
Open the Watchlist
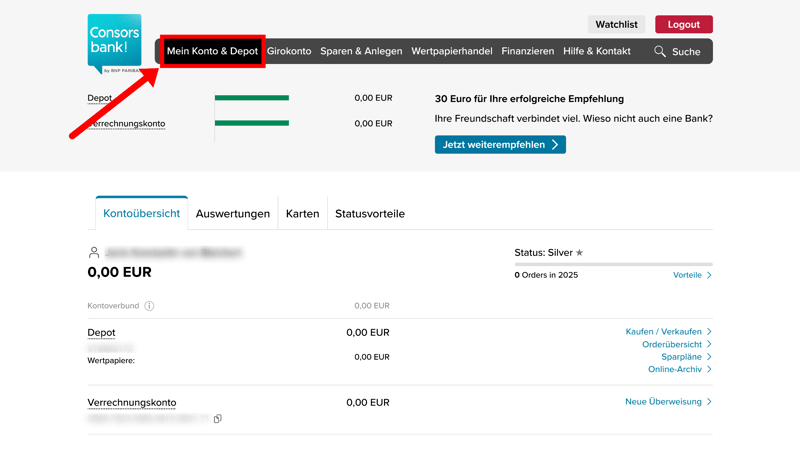616,24
